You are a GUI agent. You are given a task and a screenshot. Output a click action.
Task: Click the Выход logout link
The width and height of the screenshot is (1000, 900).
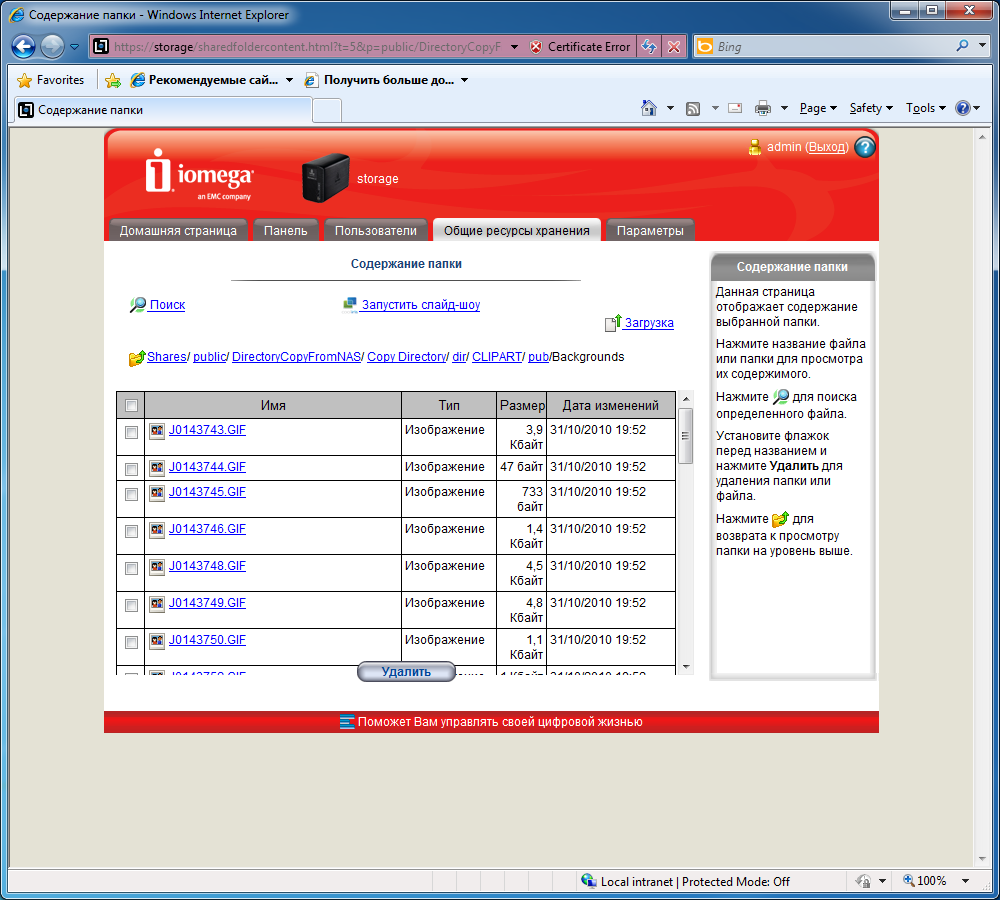coord(827,147)
